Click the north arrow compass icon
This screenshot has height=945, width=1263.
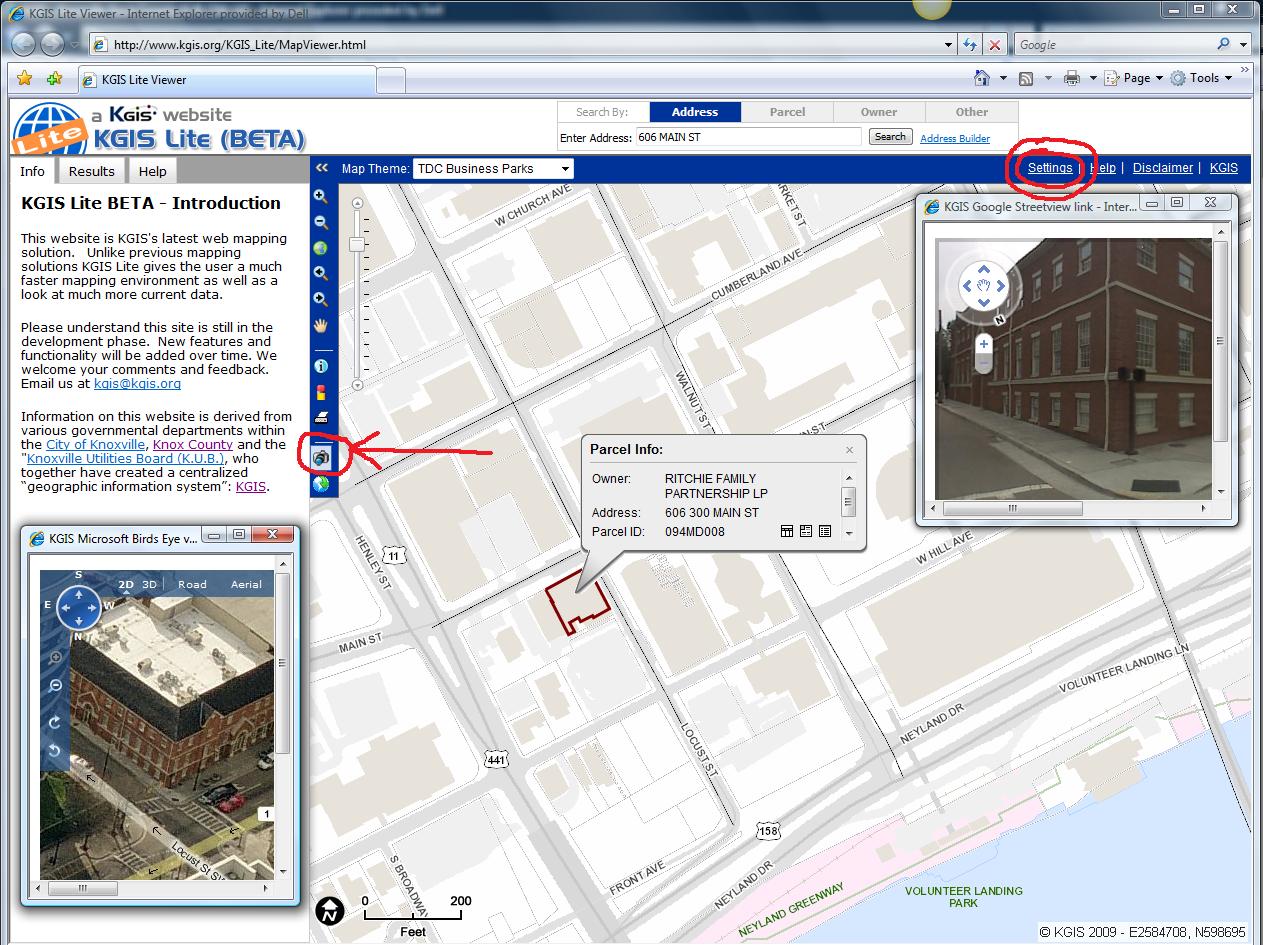pyautogui.click(x=331, y=910)
